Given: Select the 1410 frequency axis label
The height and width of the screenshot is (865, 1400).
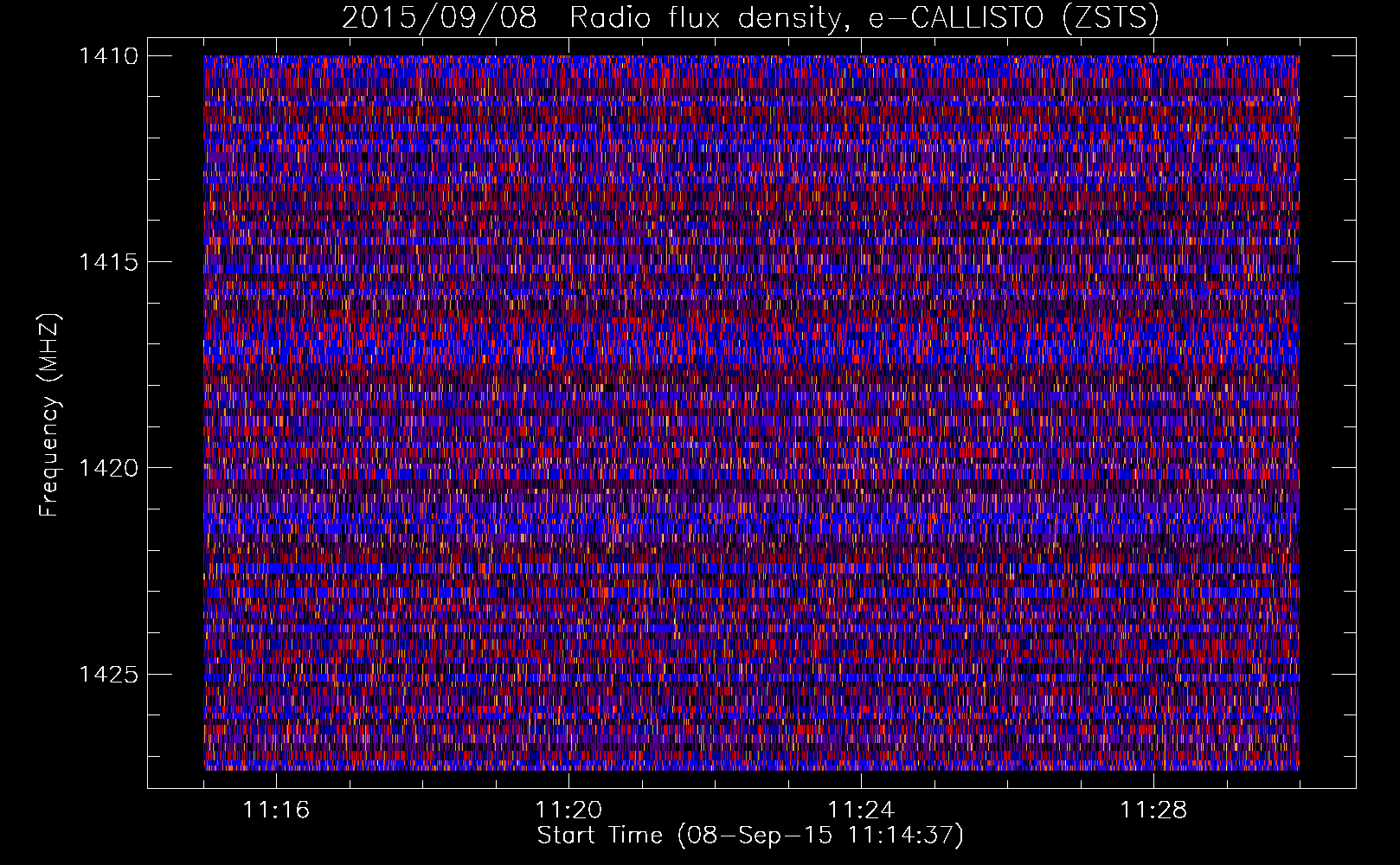Looking at the screenshot, I should (x=108, y=56).
